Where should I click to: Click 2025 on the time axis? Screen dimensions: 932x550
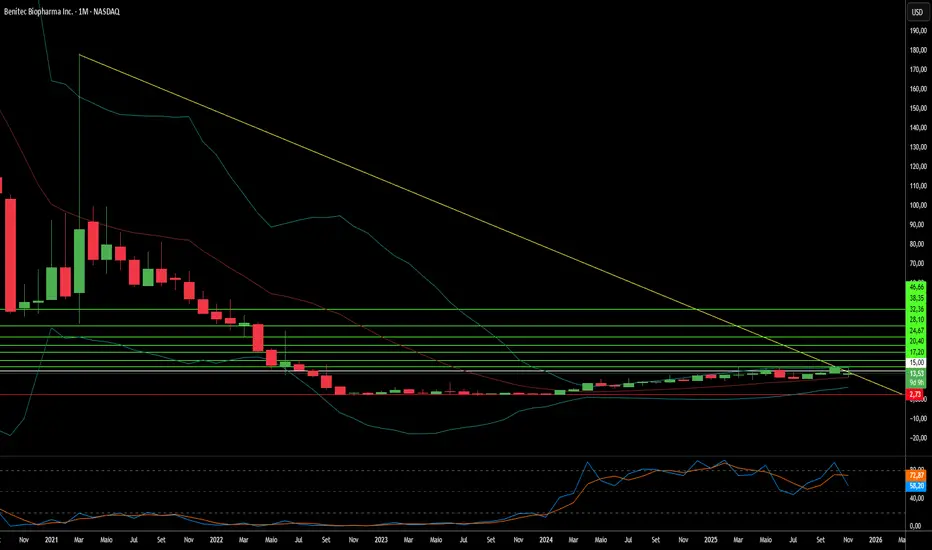tap(708, 538)
